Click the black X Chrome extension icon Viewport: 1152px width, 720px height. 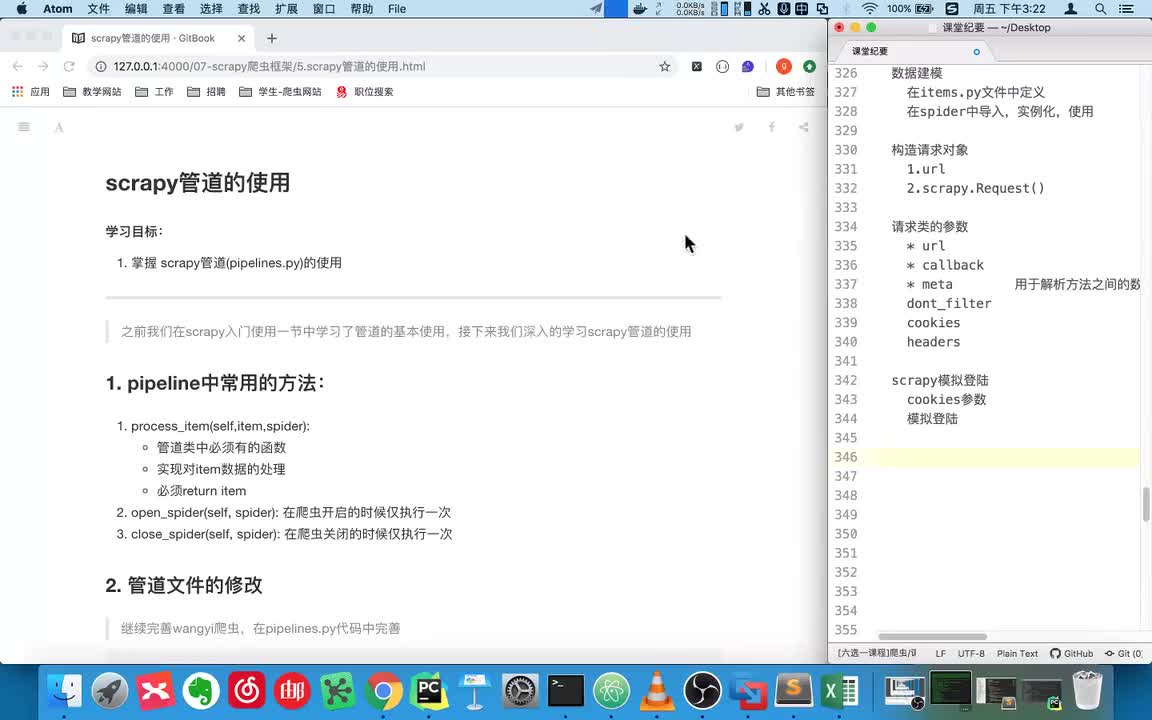(696, 66)
